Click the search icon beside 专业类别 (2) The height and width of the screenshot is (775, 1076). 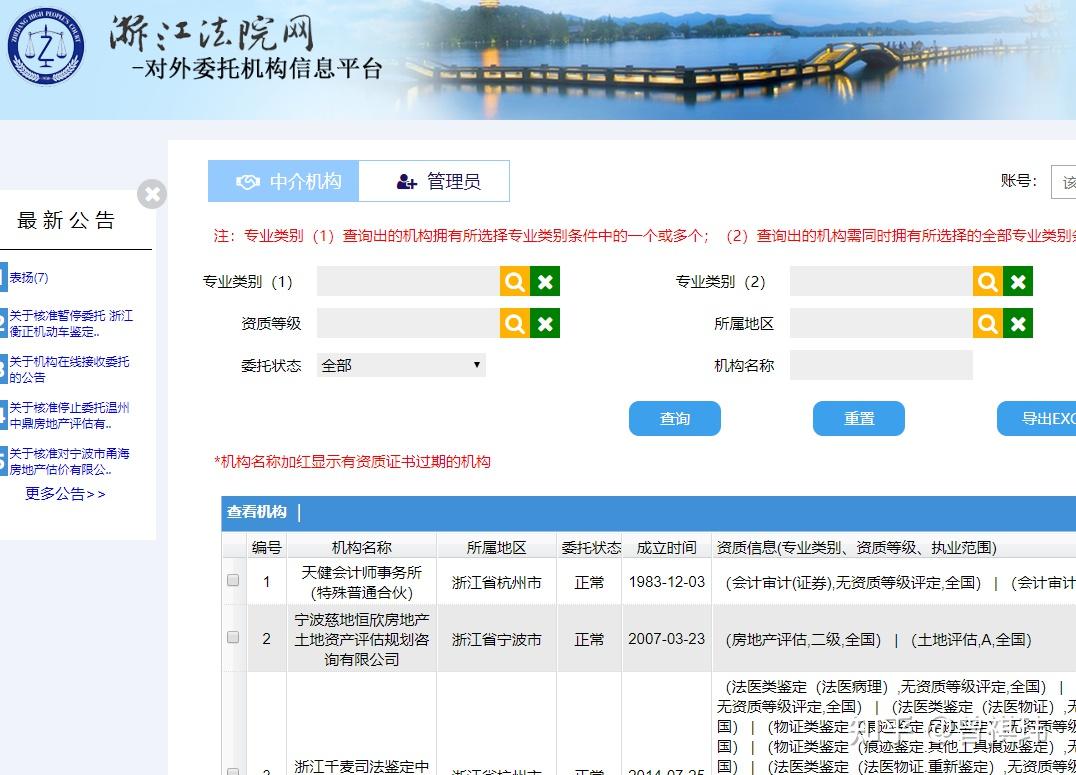(x=986, y=281)
